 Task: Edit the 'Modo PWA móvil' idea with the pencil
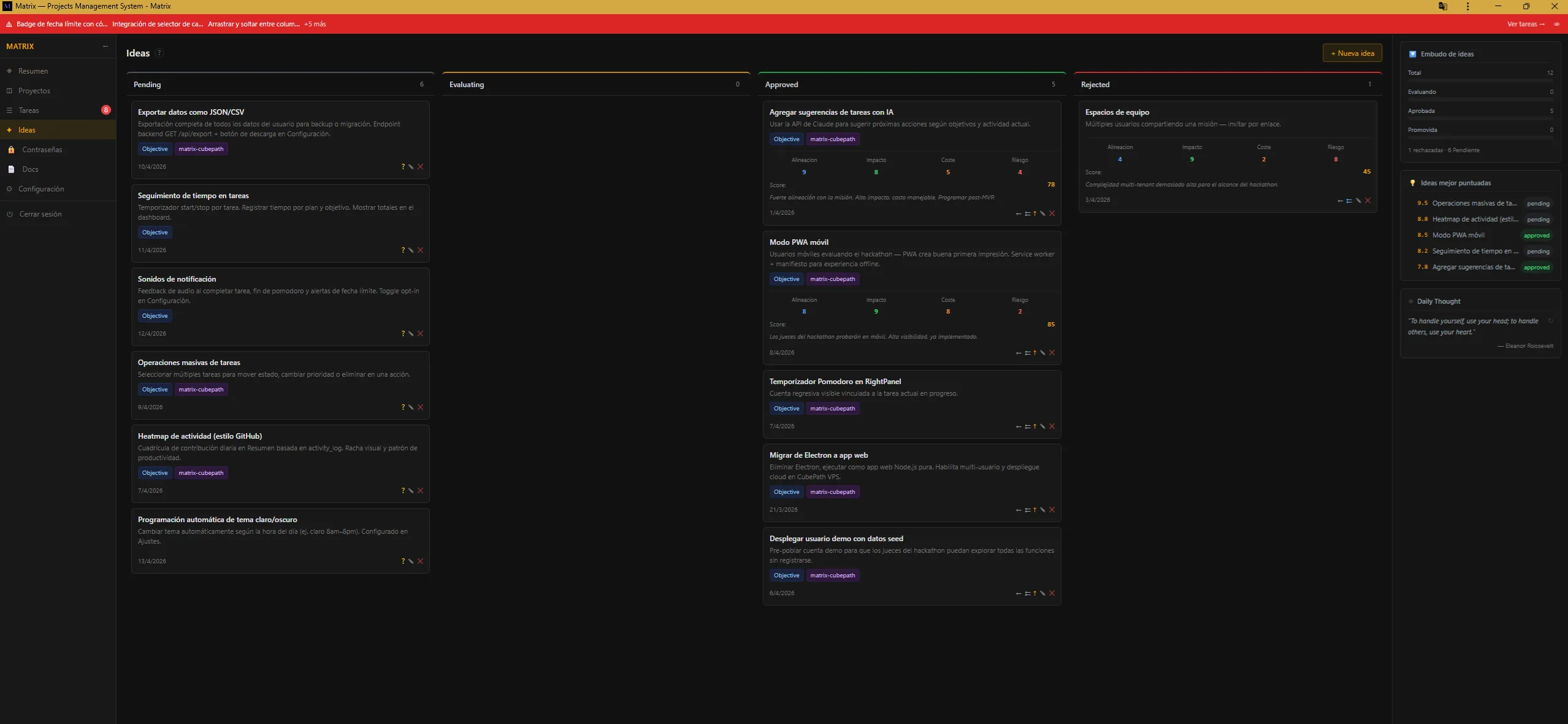1042,353
